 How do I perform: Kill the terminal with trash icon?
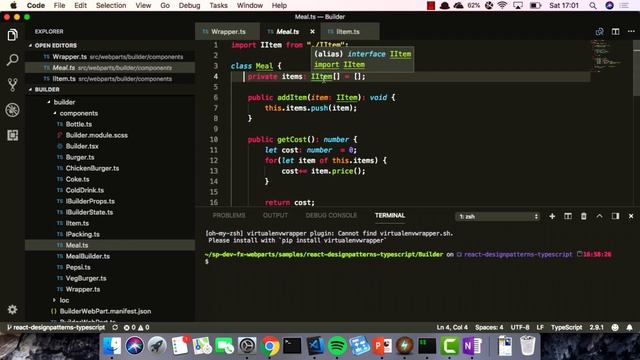tap(584, 216)
